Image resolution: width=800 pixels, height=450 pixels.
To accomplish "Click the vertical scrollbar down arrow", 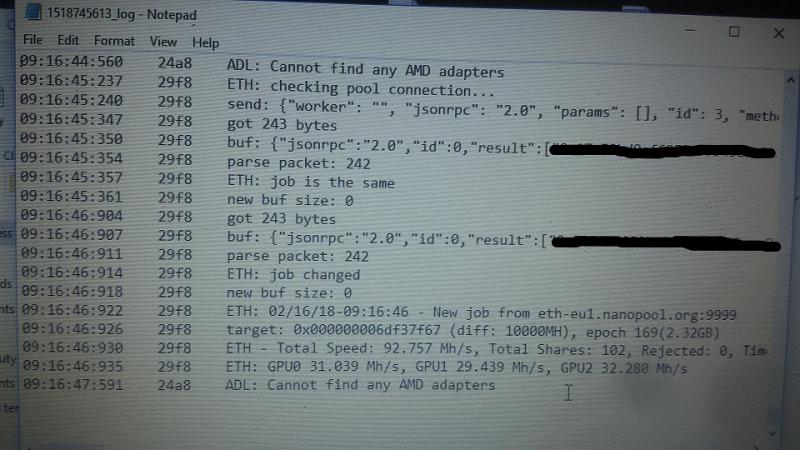I will coord(772,433).
